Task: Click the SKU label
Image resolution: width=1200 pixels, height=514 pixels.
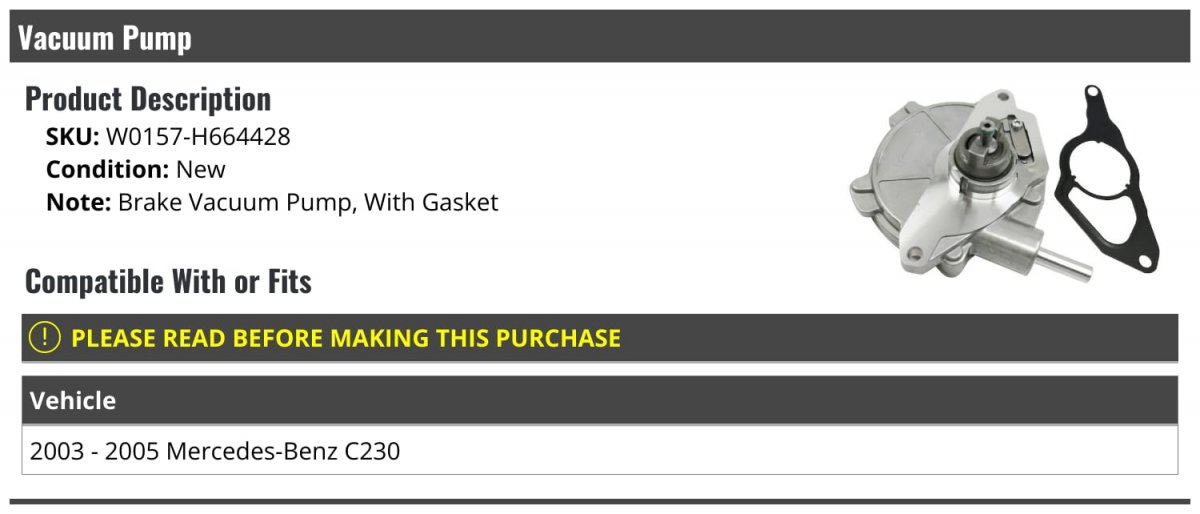Action: (x=72, y=137)
